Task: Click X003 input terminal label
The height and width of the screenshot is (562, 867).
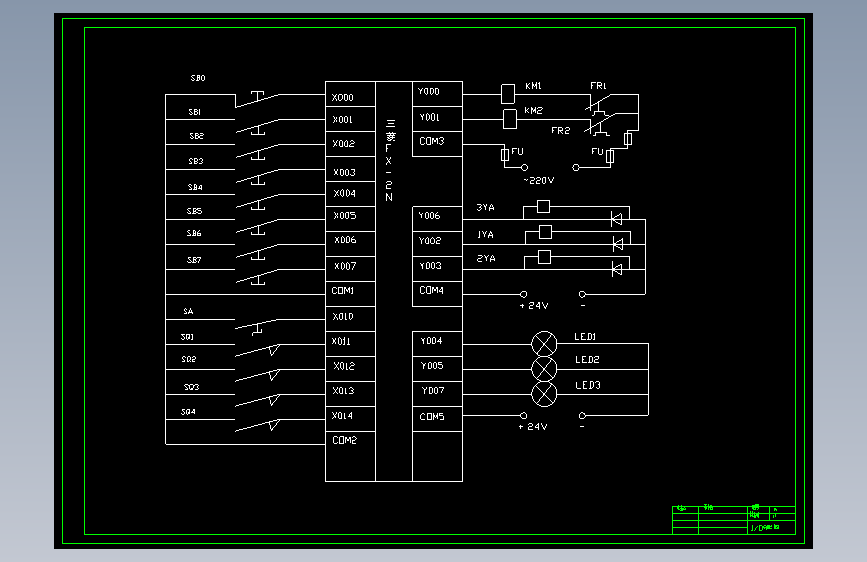Action: click(x=344, y=173)
